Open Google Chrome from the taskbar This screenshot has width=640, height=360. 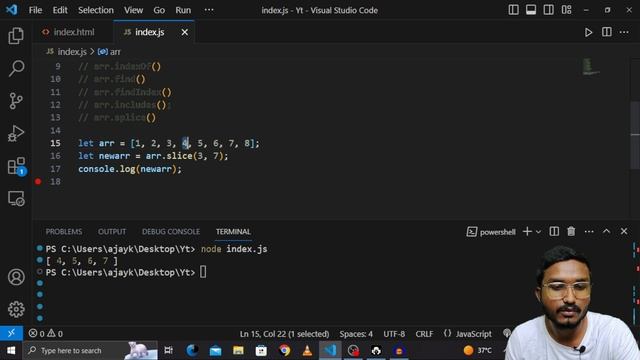click(284, 350)
